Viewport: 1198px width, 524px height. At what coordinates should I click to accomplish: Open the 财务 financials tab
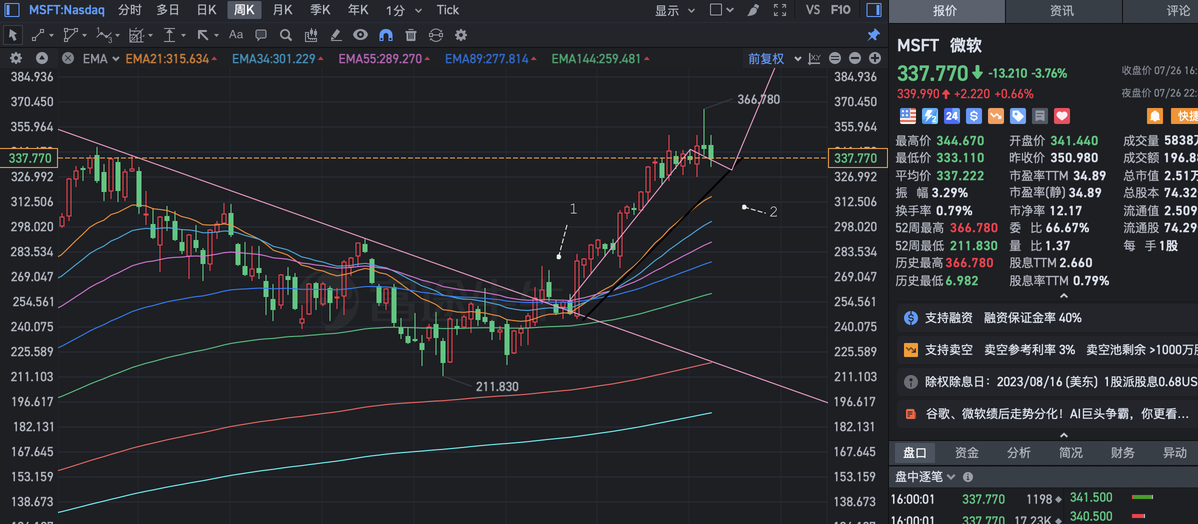tap(1123, 453)
